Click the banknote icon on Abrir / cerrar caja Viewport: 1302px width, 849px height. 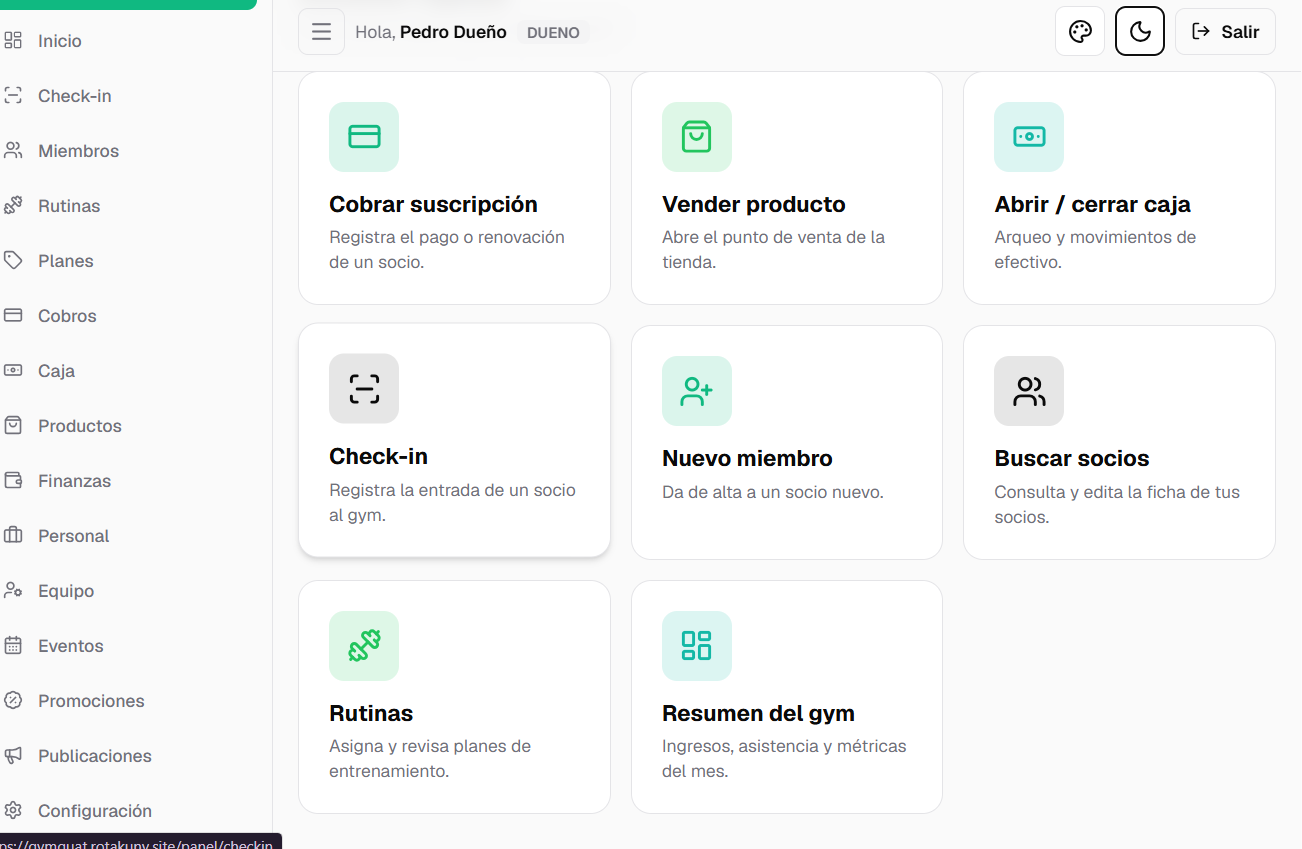[1029, 137]
